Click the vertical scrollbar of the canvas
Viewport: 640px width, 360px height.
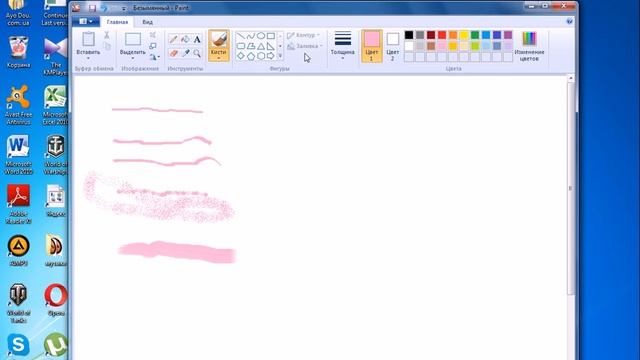[571, 188]
